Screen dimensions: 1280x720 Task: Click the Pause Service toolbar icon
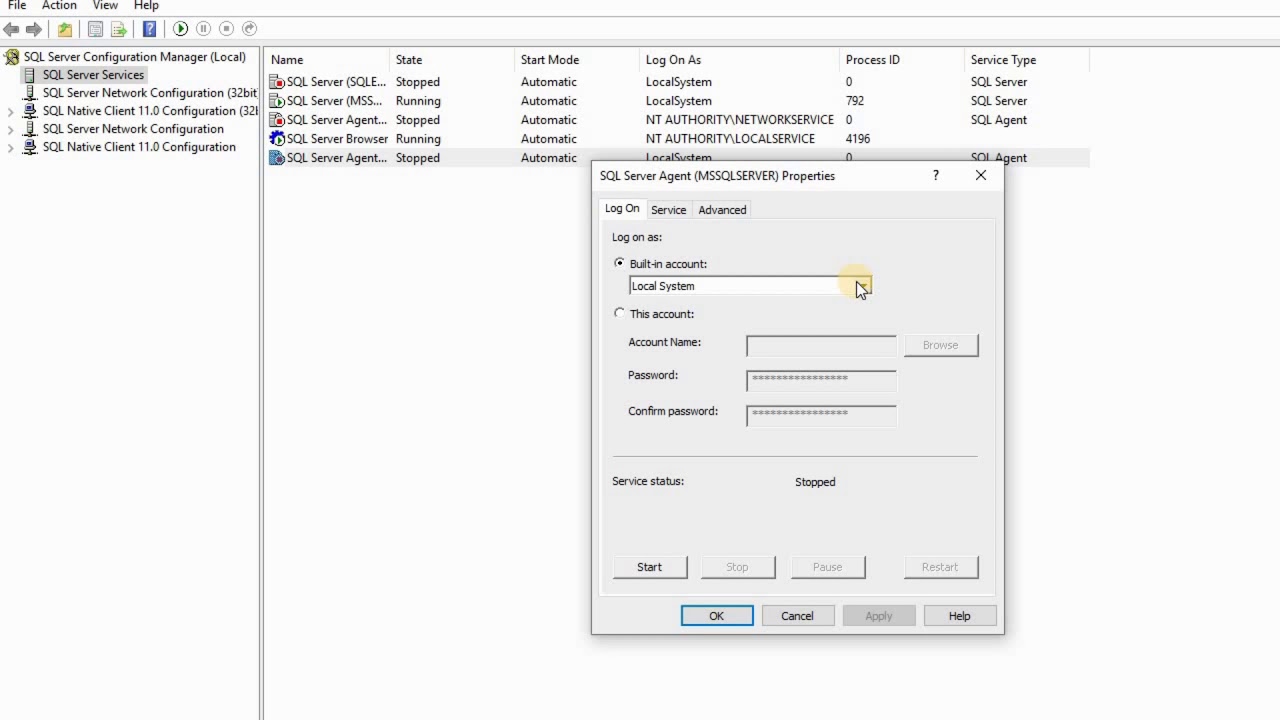(204, 29)
